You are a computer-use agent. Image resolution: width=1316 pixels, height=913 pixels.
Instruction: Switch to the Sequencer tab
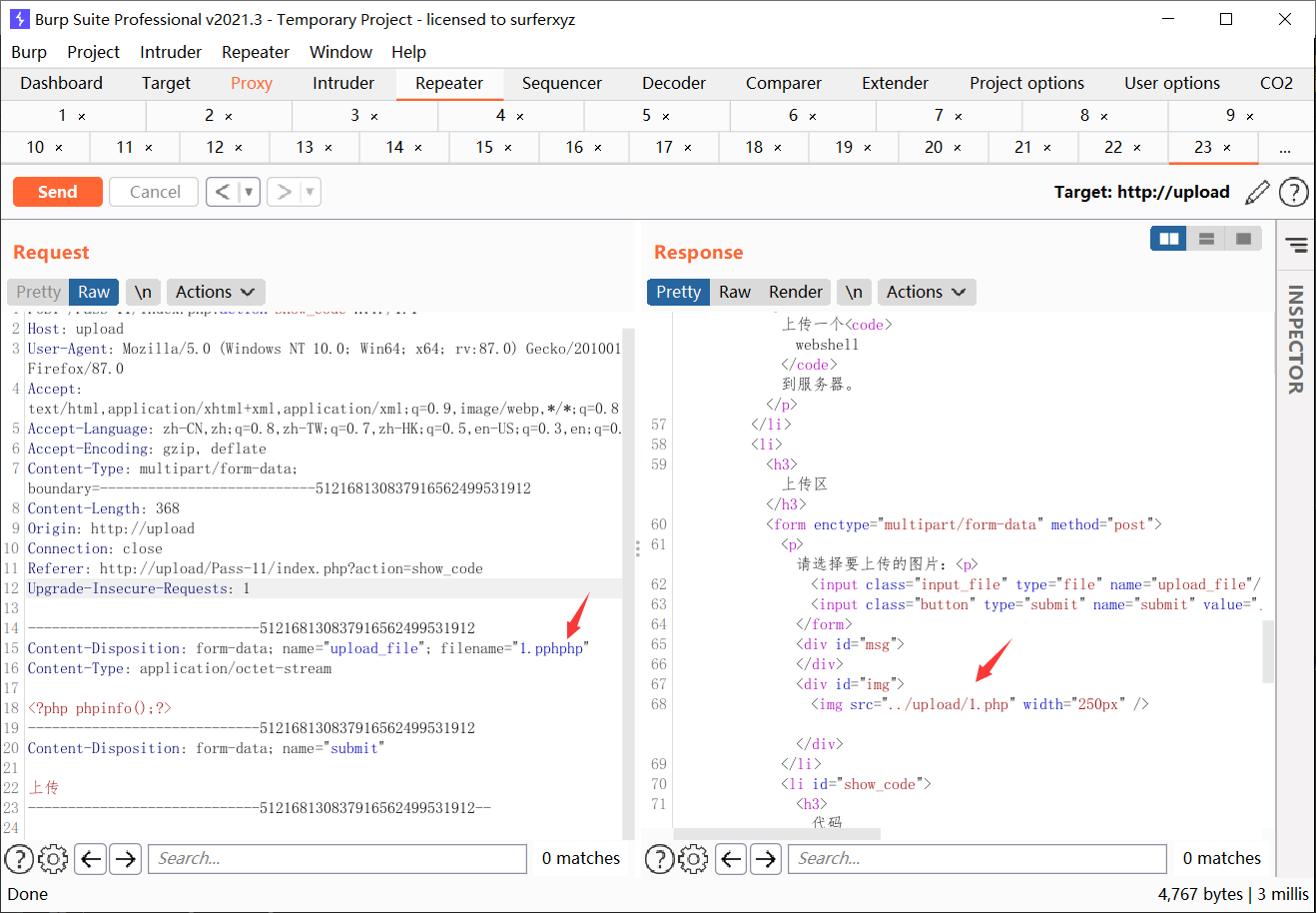[562, 83]
